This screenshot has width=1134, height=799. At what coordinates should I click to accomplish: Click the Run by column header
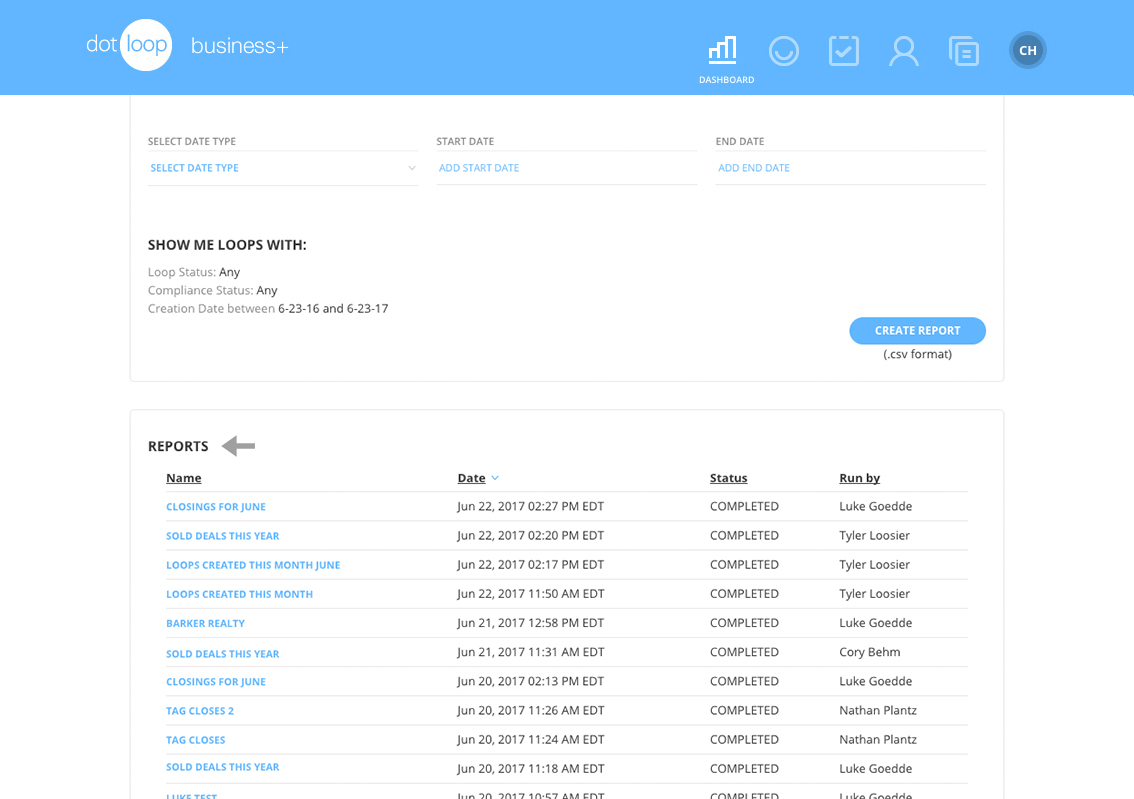(859, 477)
